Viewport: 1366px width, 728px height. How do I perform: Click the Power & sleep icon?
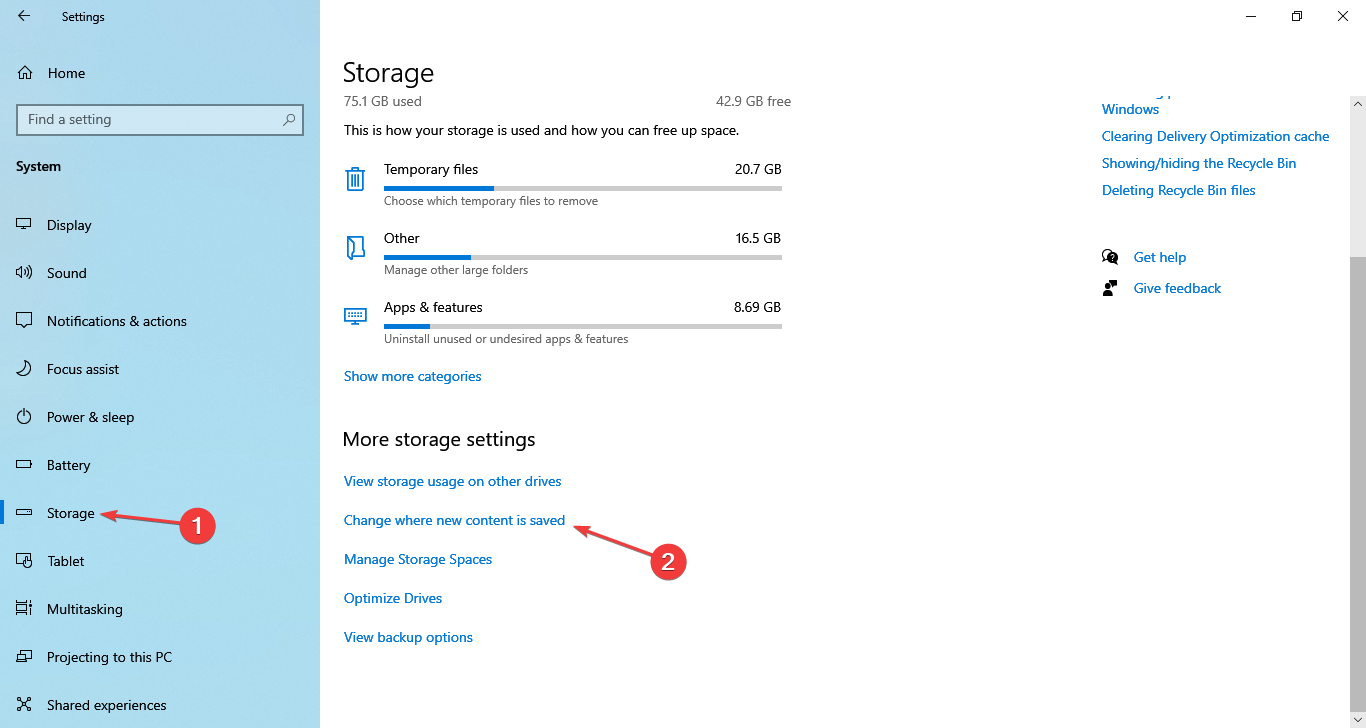pos(24,417)
